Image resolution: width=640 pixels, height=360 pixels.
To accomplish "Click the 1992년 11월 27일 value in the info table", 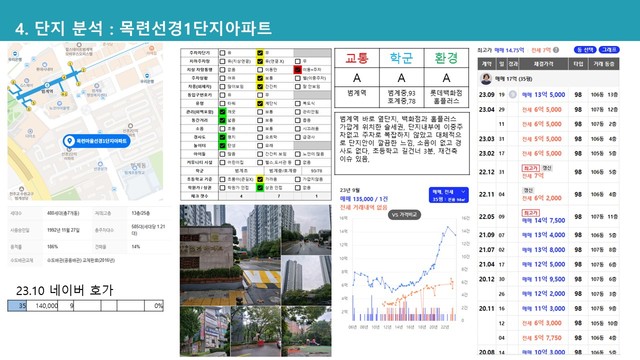I will [x=63, y=230].
